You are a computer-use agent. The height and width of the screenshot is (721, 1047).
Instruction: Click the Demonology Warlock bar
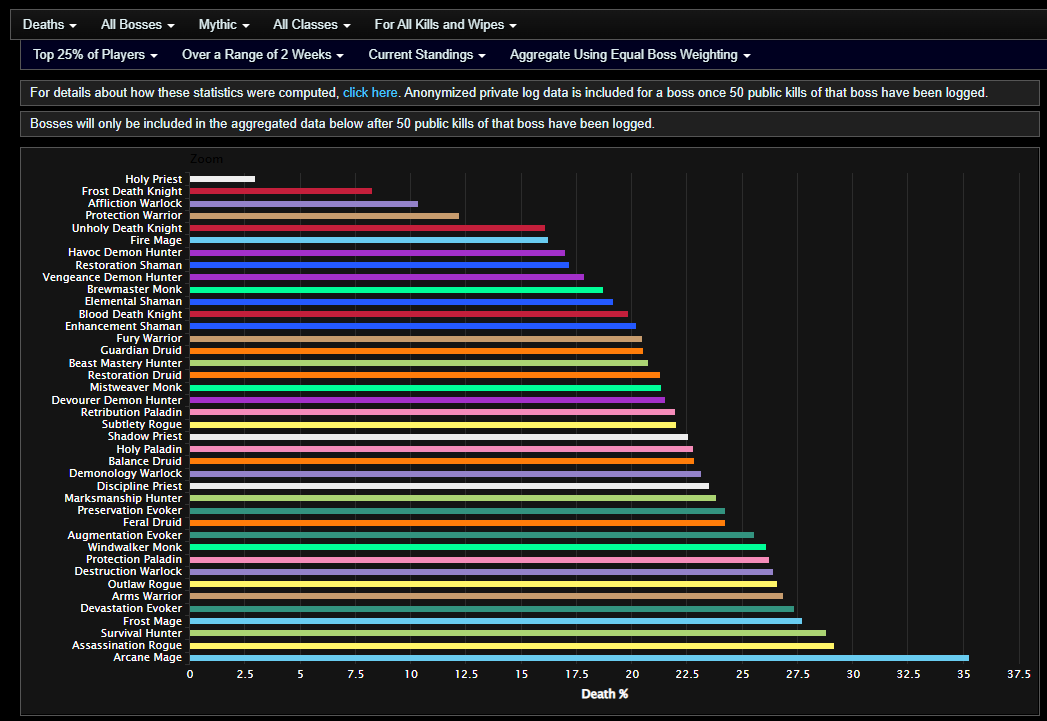(x=445, y=473)
